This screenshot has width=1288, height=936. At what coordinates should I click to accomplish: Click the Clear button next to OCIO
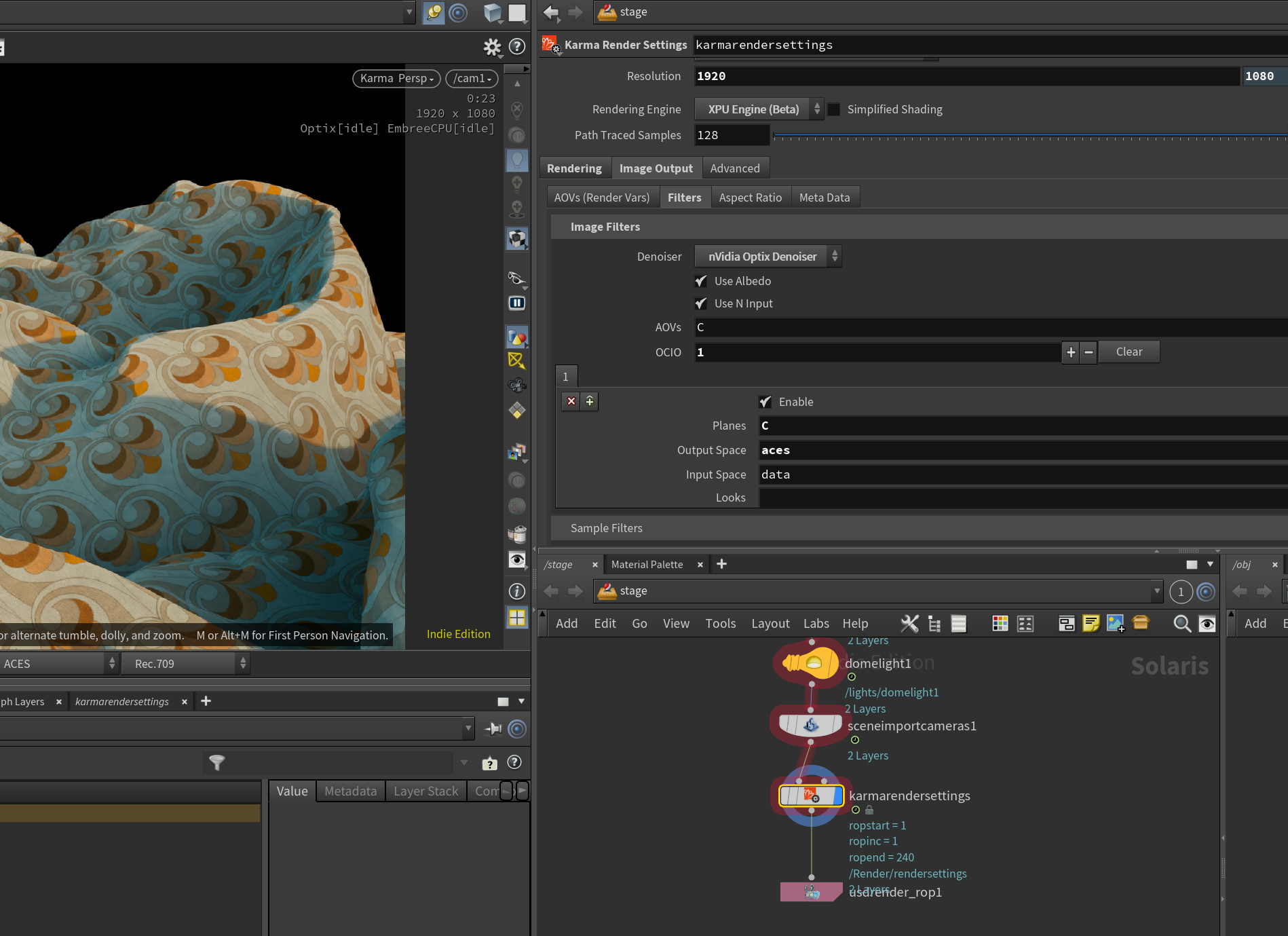(x=1129, y=352)
